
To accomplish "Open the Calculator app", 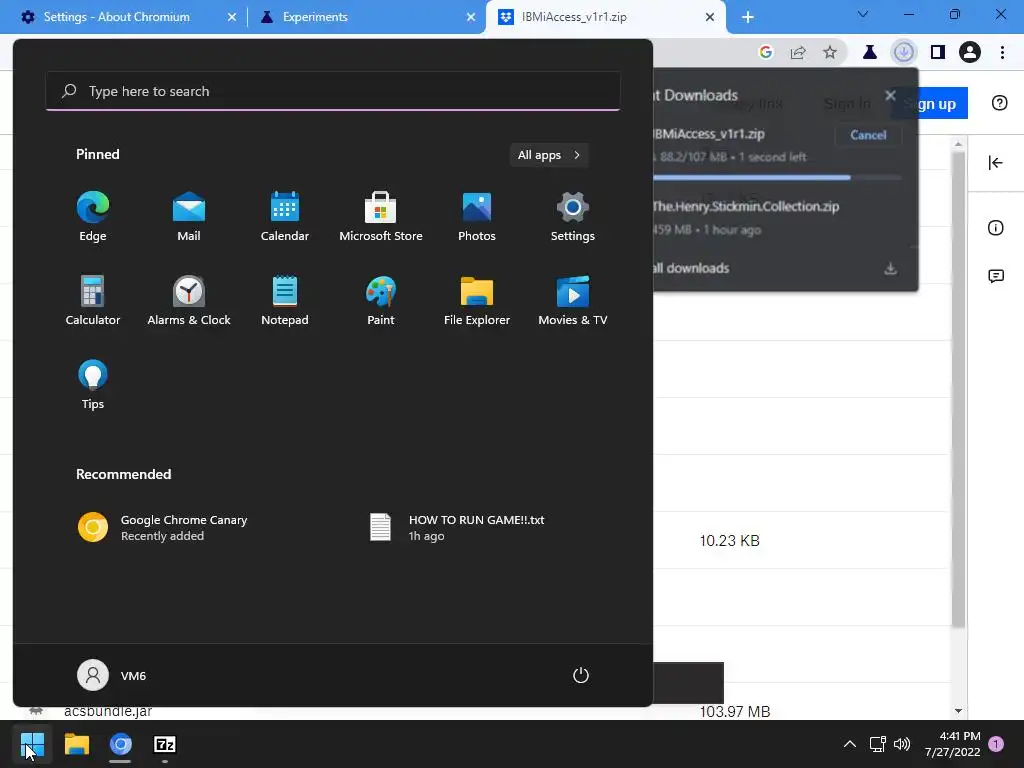I will coord(93,300).
